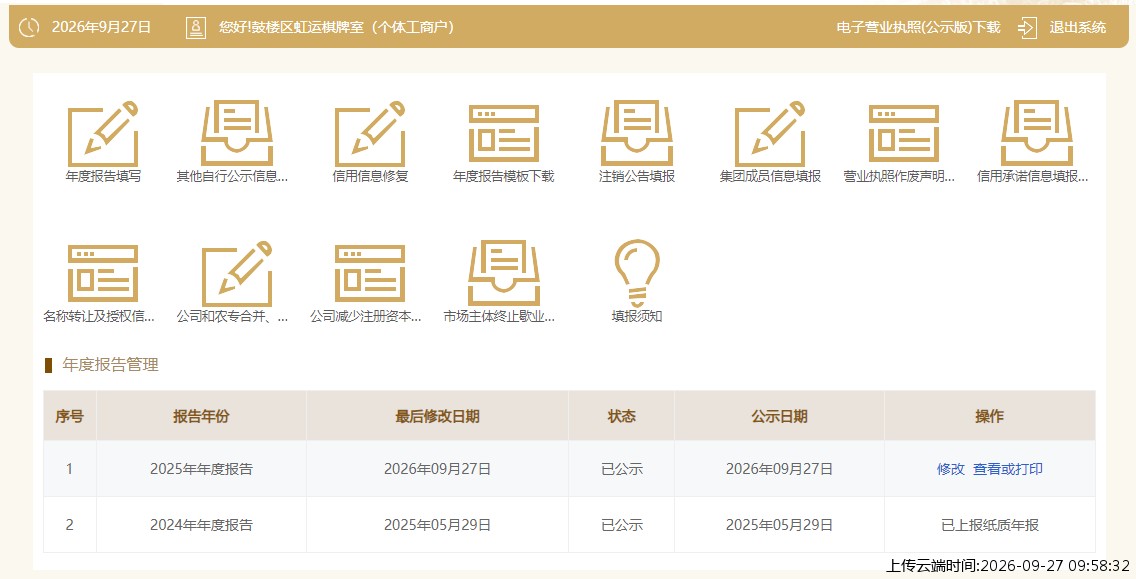Click the 集团成员信息填报 label

(x=770, y=176)
